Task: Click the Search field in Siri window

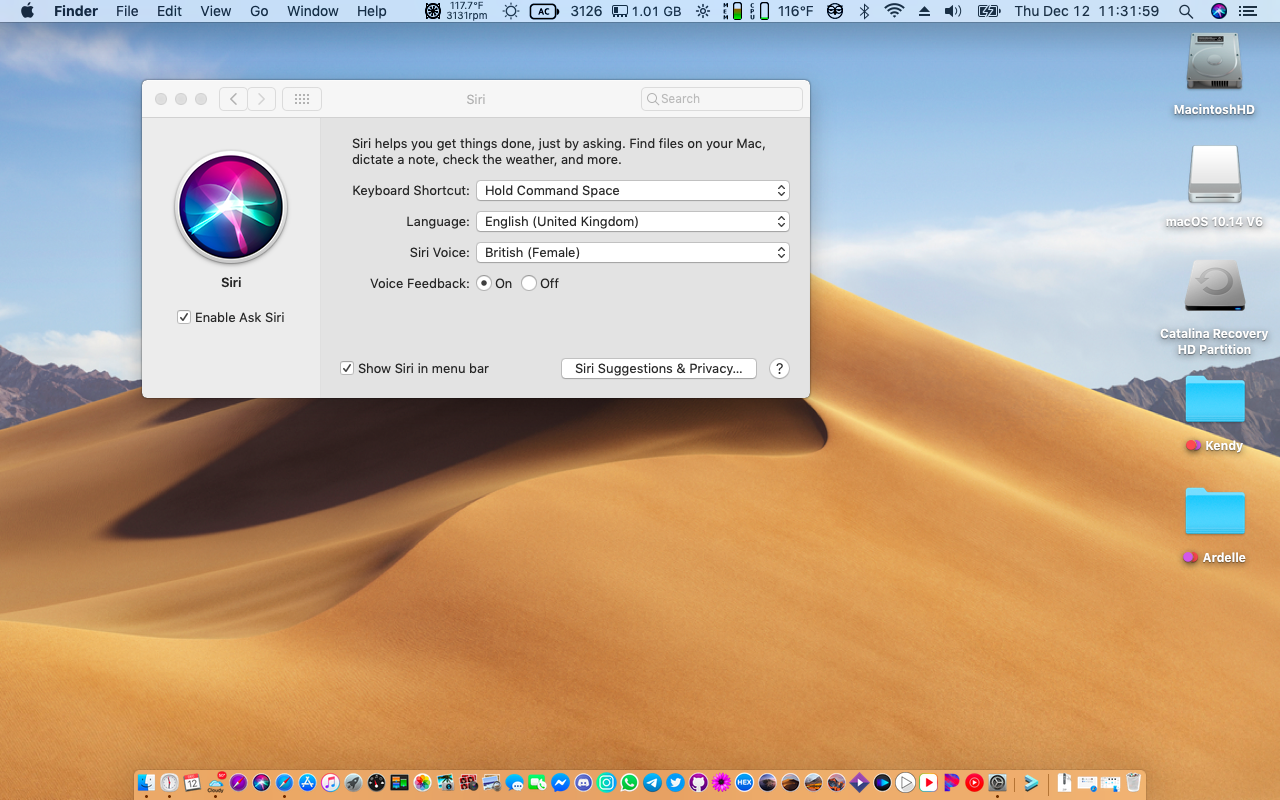Action: click(x=722, y=99)
